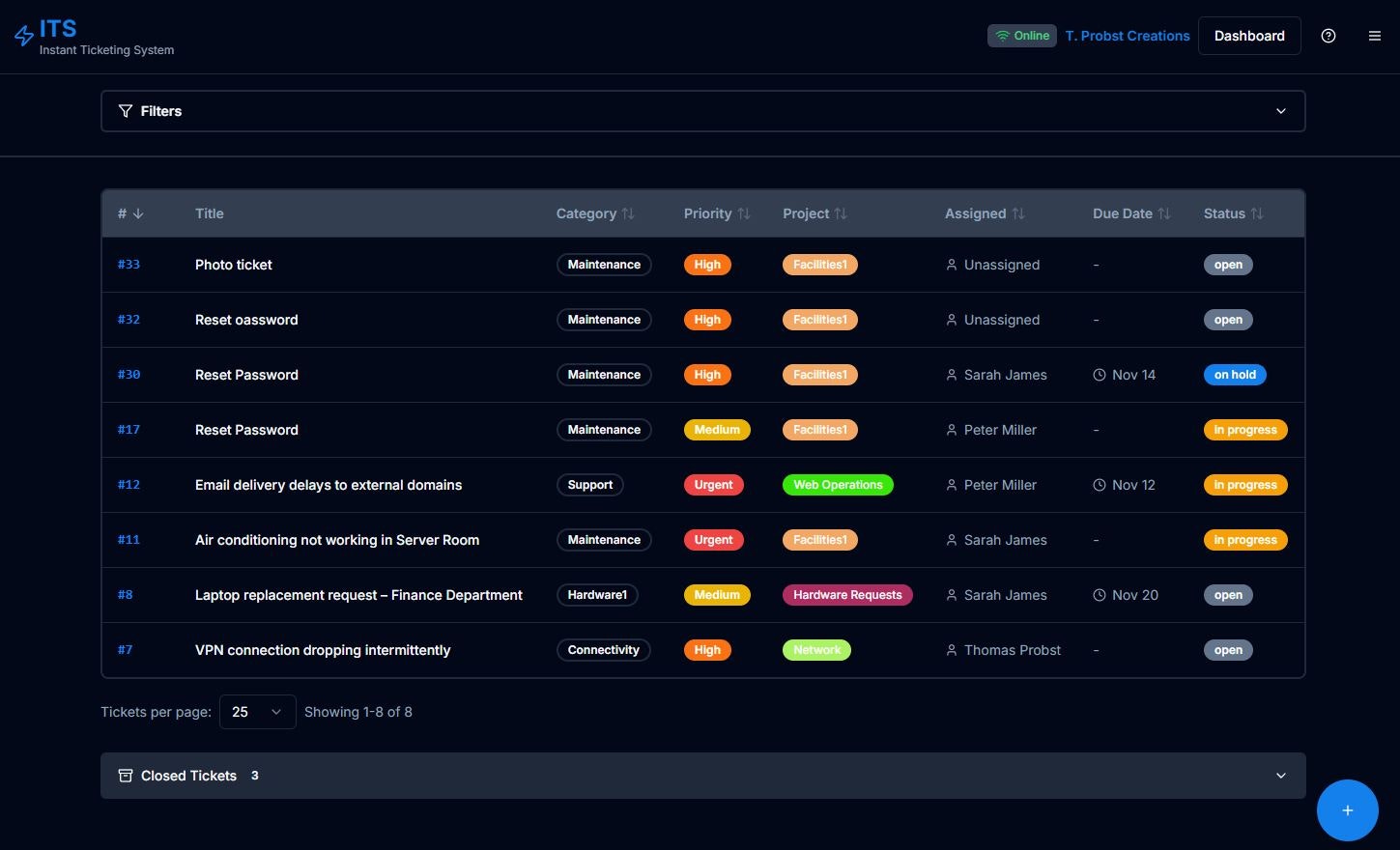Viewport: 1400px width, 850px height.
Task: Switch to the Dashboard view
Action: (1248, 36)
